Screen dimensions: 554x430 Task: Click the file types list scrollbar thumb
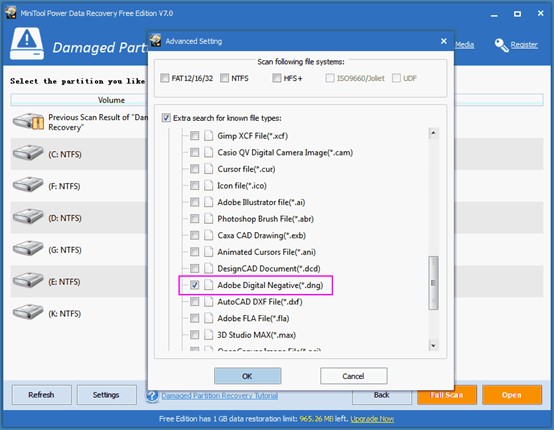tap(434, 283)
